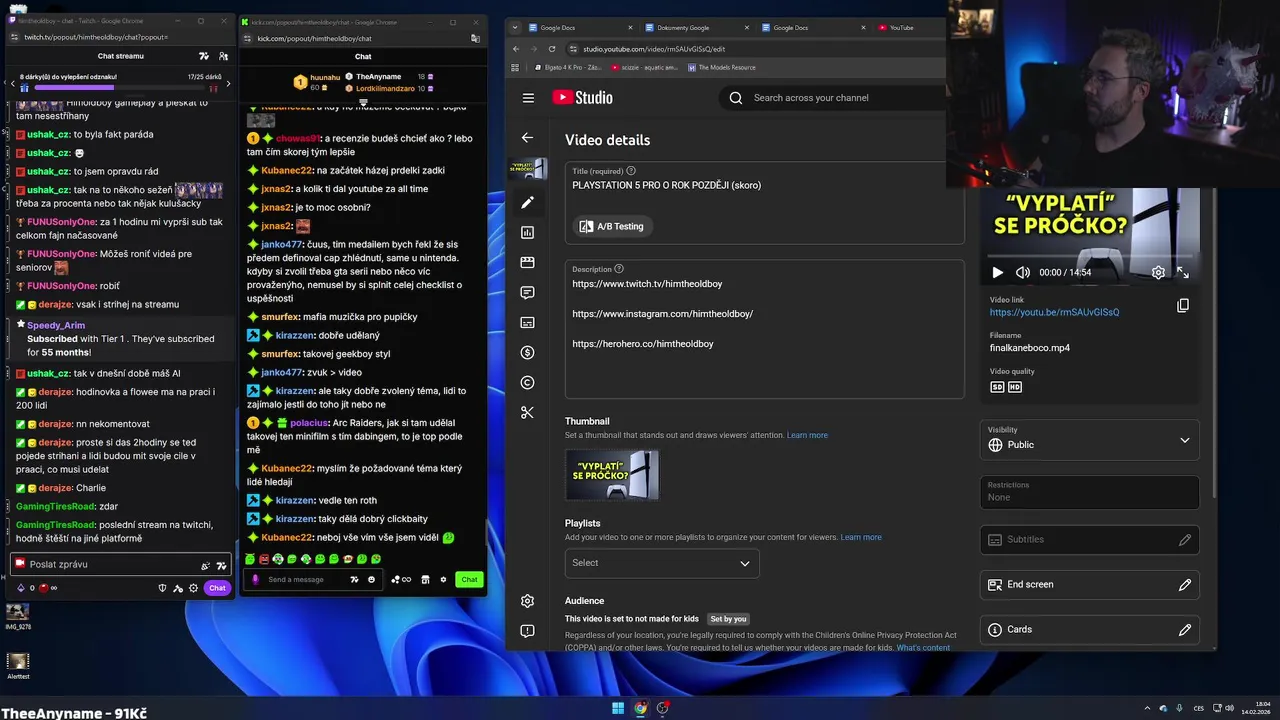Screen dimensions: 1280x720
Task: Select the uploaded thumbnail under Thumbnail
Action: 612,475
